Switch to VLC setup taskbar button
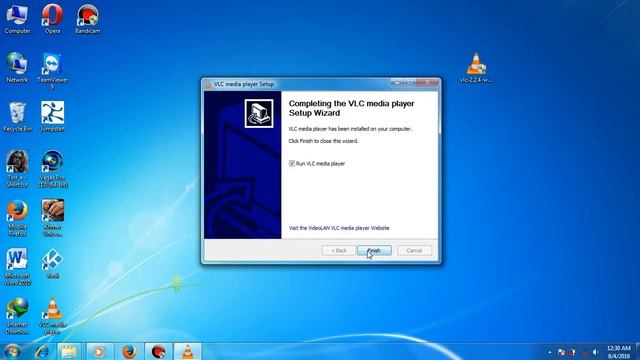Viewport: 640px width, 360px height. coord(188,351)
